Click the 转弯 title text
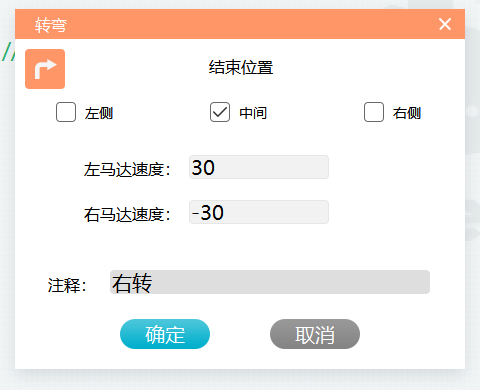Image resolution: width=480 pixels, height=390 pixels. click(51, 25)
